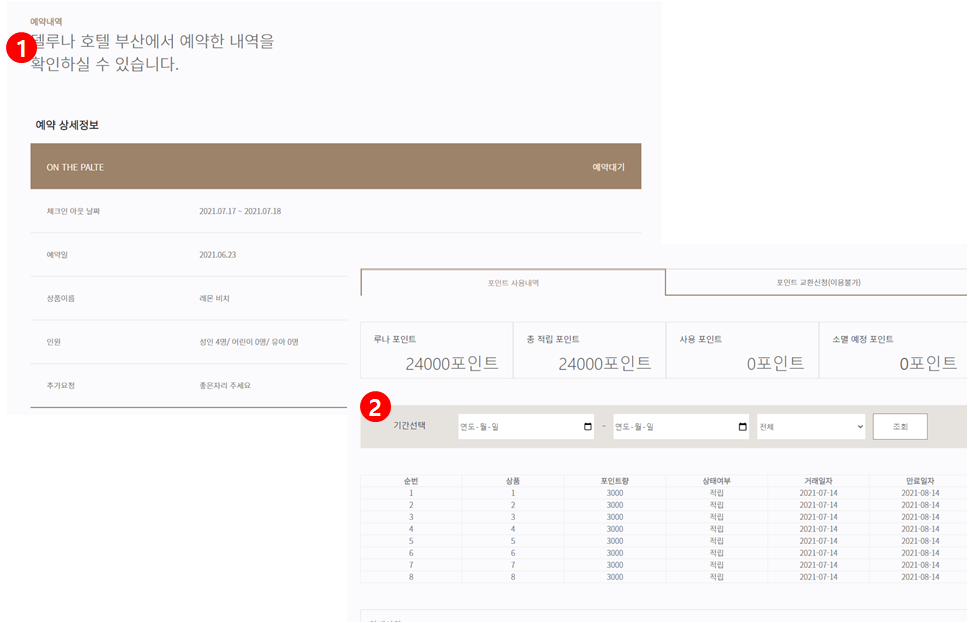This screenshot has height=623, width=968.
Task: Click the 적립 status cell in row 5
Action: click(x=717, y=541)
